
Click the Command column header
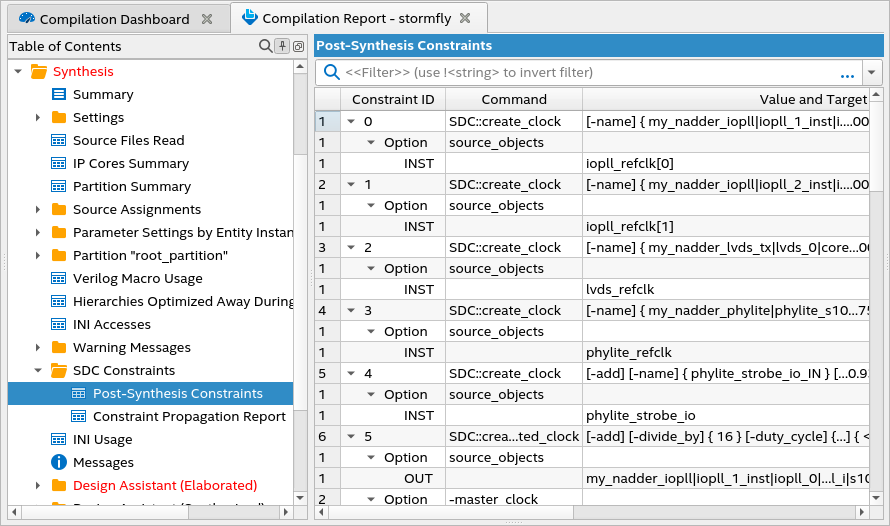click(514, 99)
